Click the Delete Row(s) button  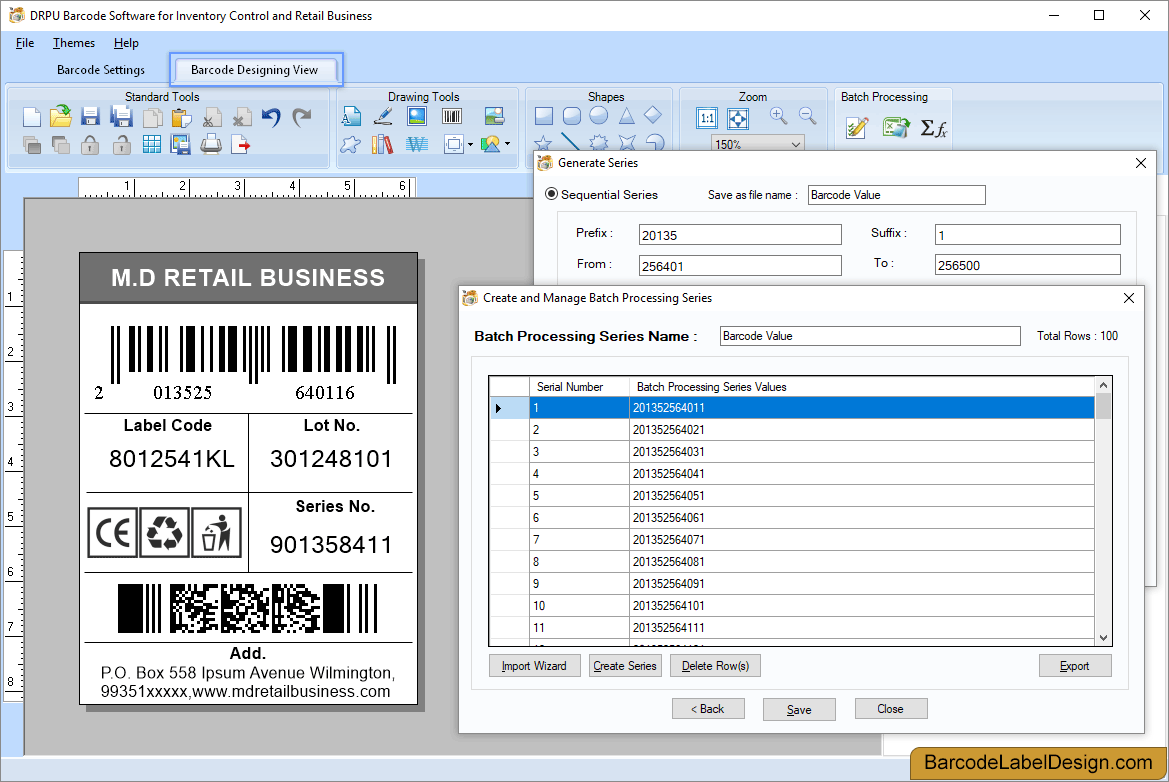click(x=714, y=665)
